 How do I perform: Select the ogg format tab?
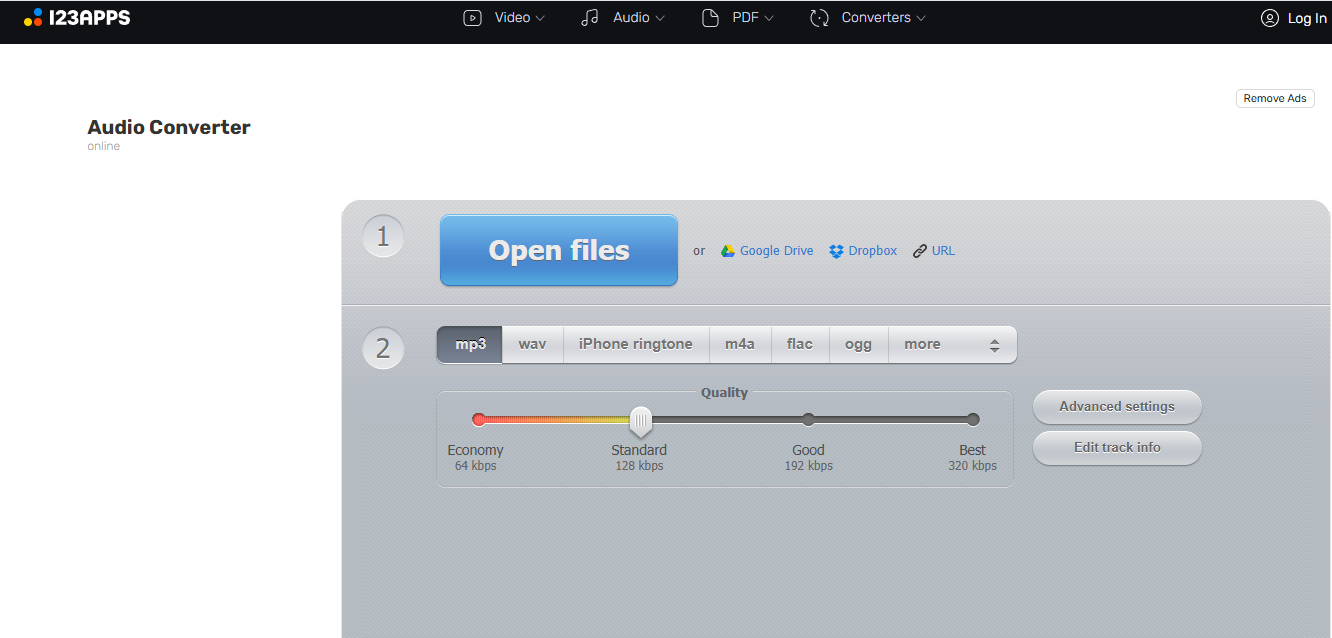[x=859, y=344]
